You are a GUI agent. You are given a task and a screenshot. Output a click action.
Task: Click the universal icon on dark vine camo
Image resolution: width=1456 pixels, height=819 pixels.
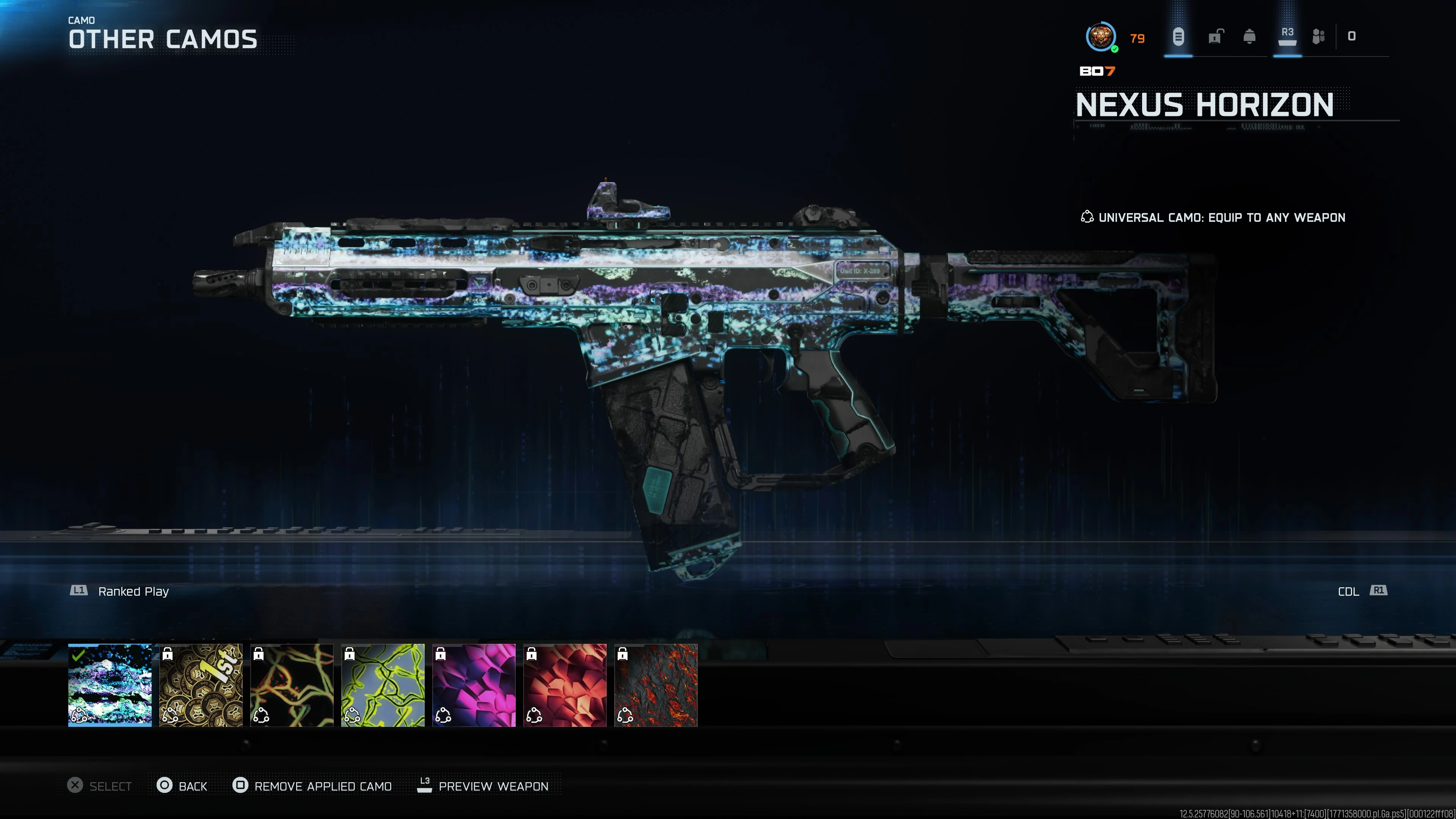[x=261, y=715]
